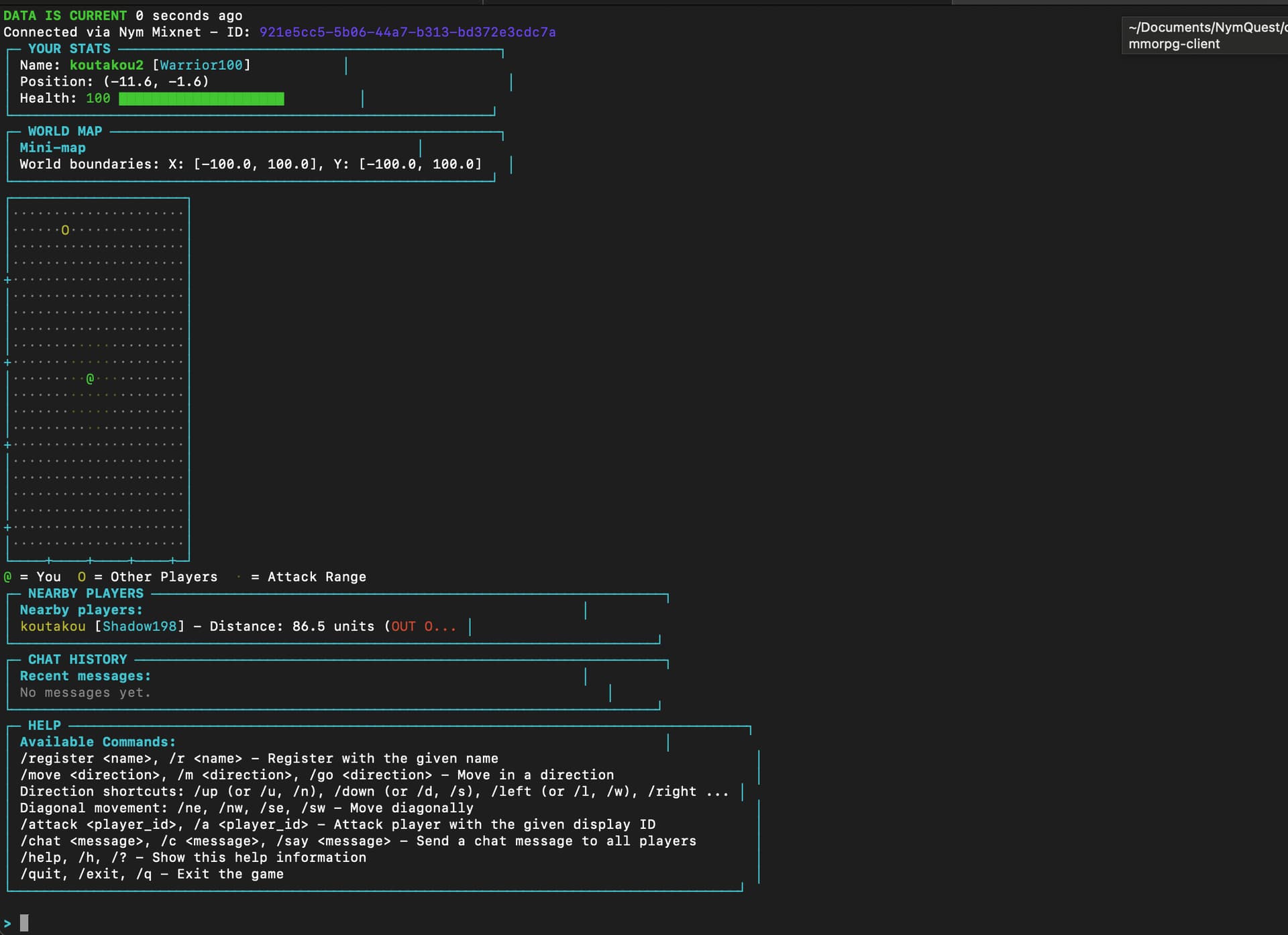Viewport: 1288px width, 935px height.
Task: Click the yellow O player marker on mini-map
Action: pos(65,230)
